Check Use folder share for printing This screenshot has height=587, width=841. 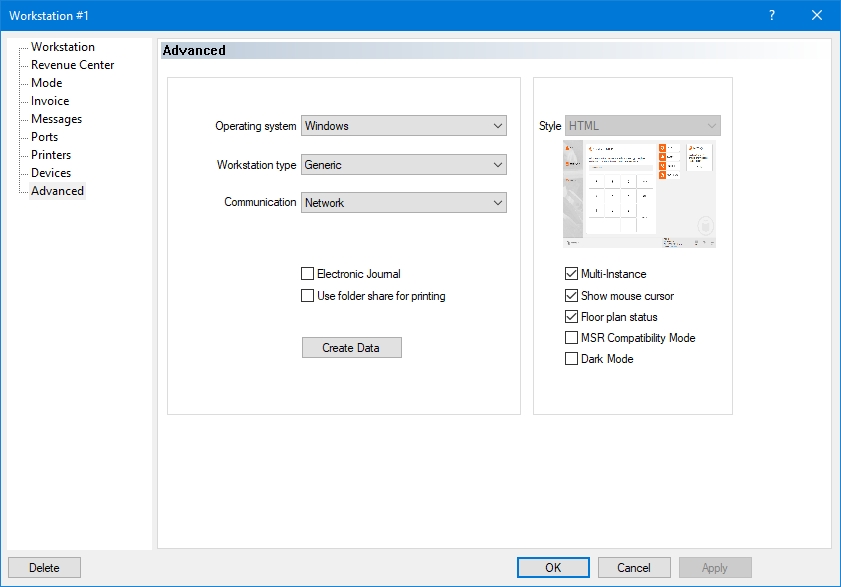(x=308, y=296)
